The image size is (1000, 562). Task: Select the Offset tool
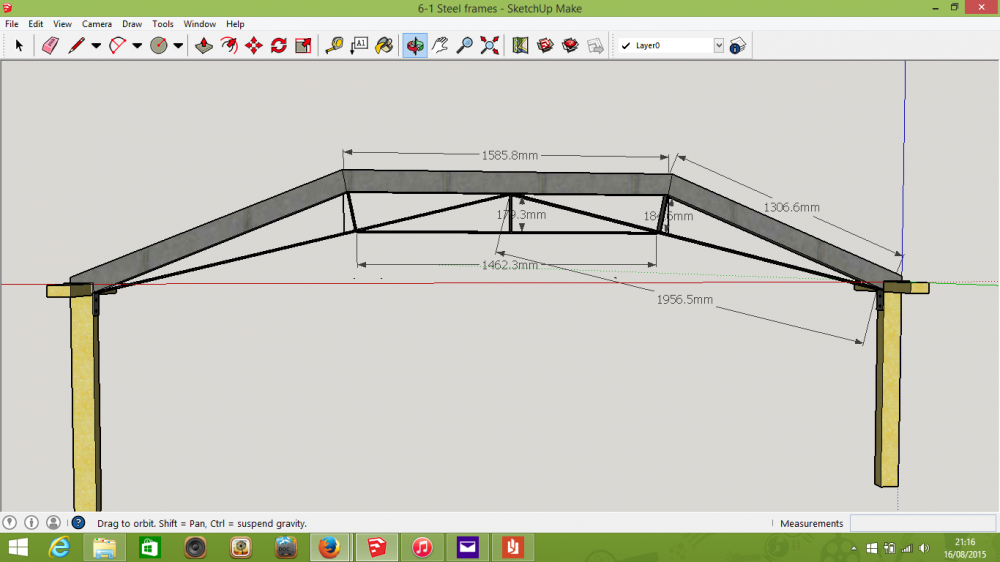point(229,45)
